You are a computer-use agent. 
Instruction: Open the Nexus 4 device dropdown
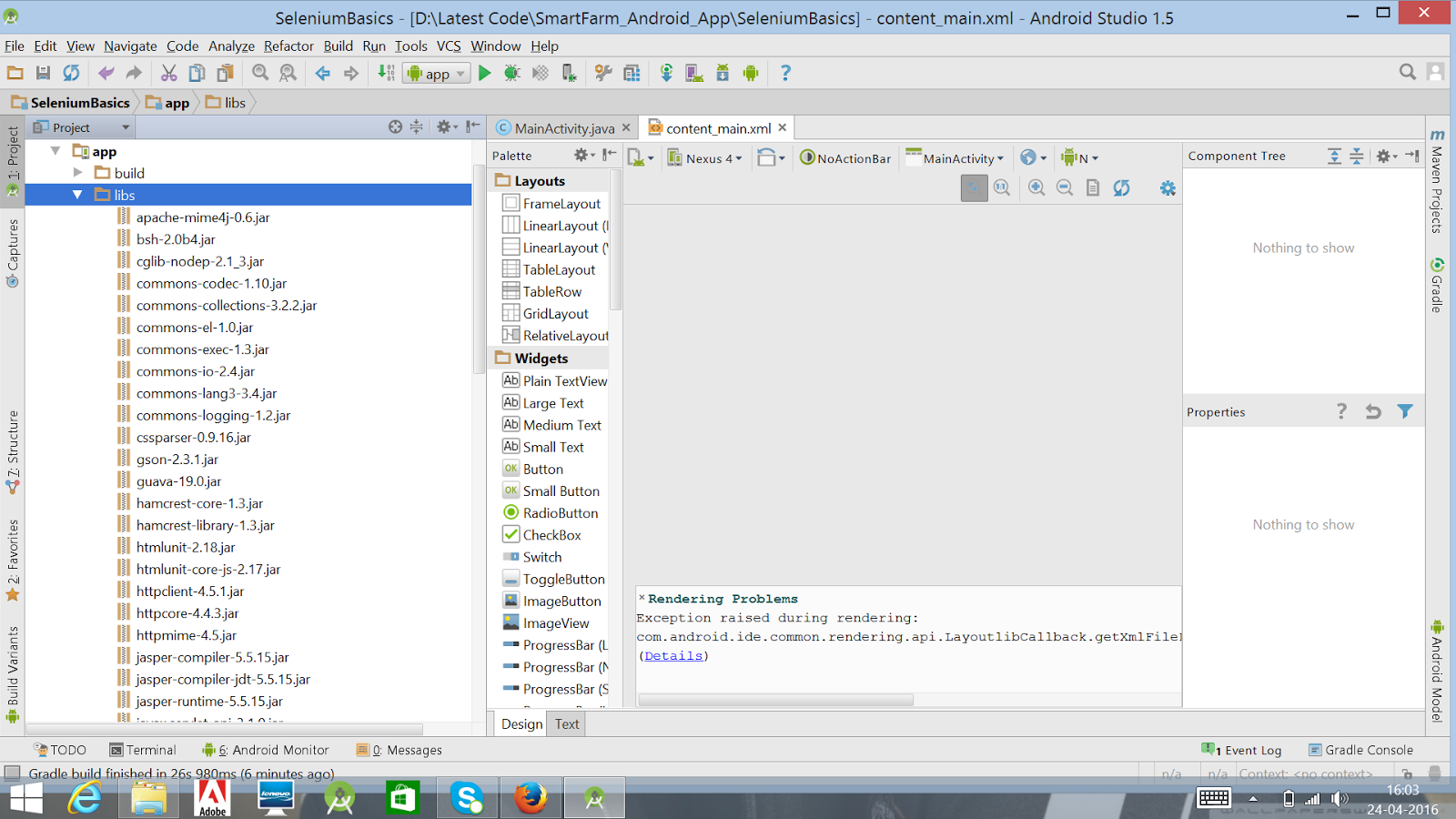tap(705, 158)
